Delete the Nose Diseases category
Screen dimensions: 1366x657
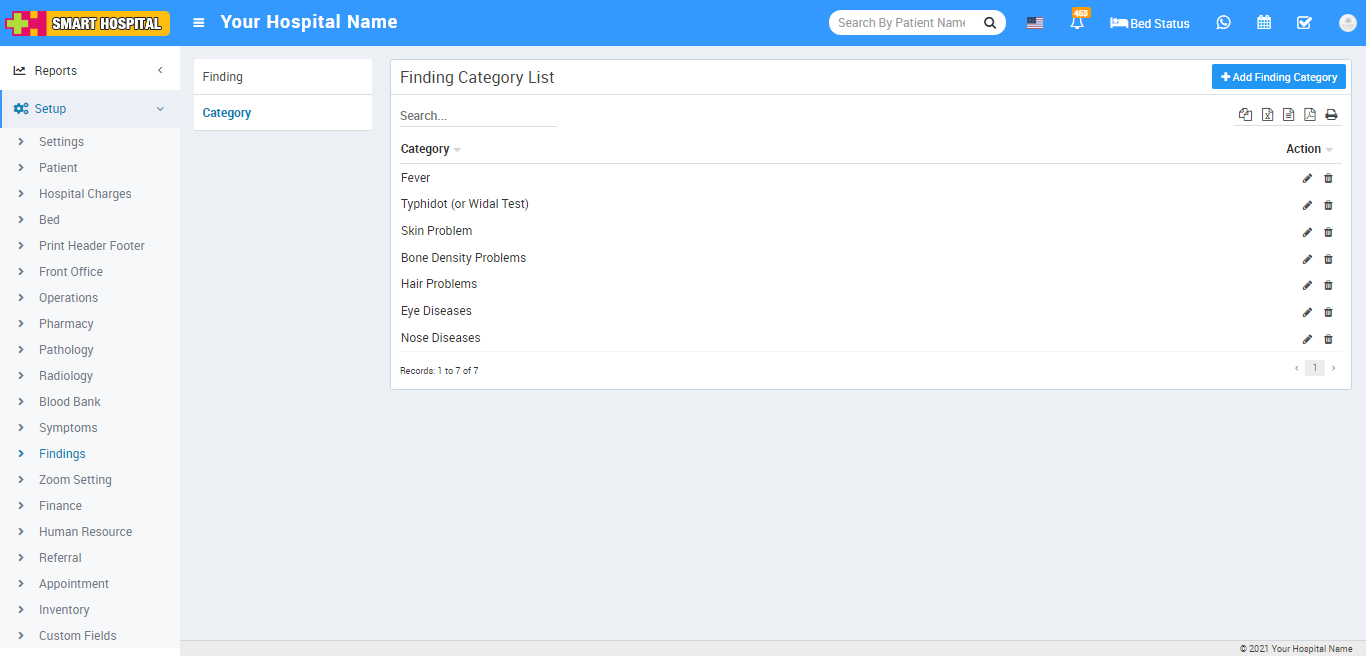1328,339
